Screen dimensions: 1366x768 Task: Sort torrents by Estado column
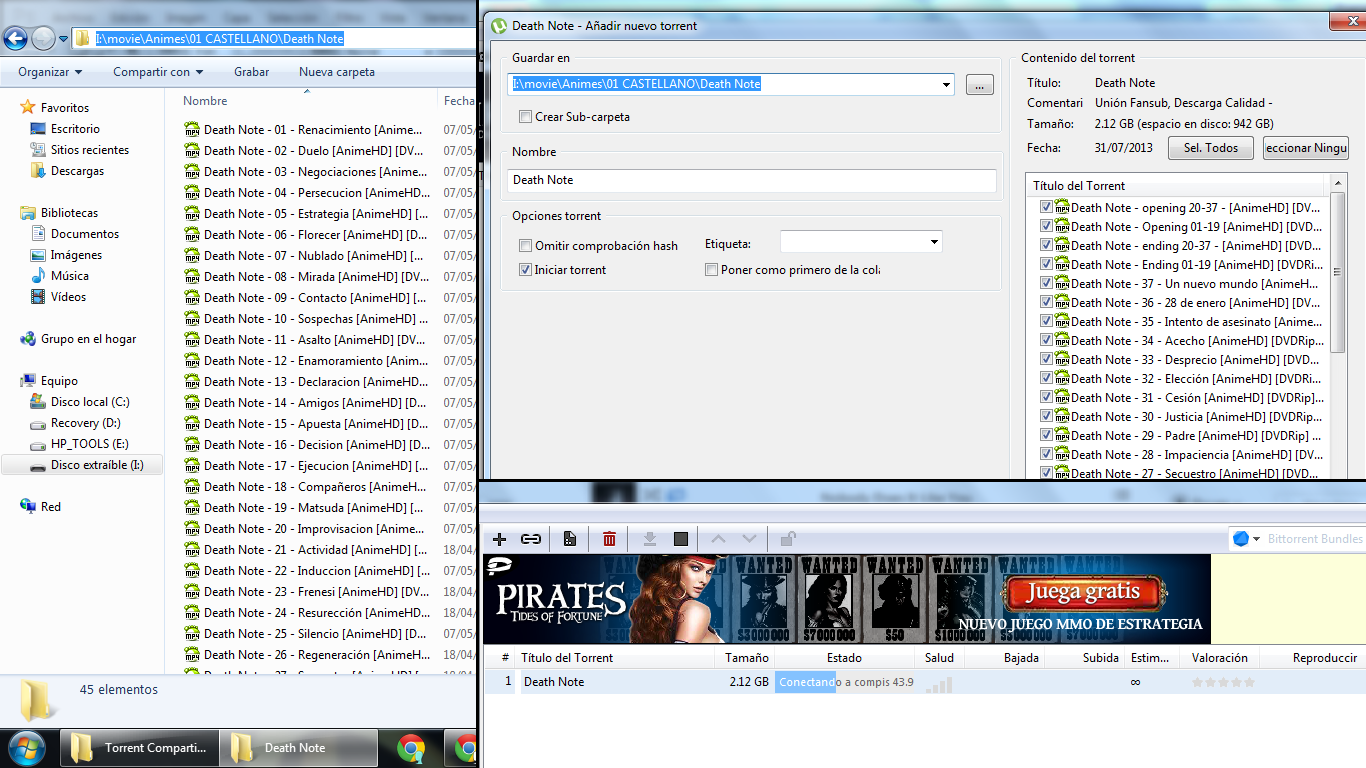pyautogui.click(x=844, y=658)
